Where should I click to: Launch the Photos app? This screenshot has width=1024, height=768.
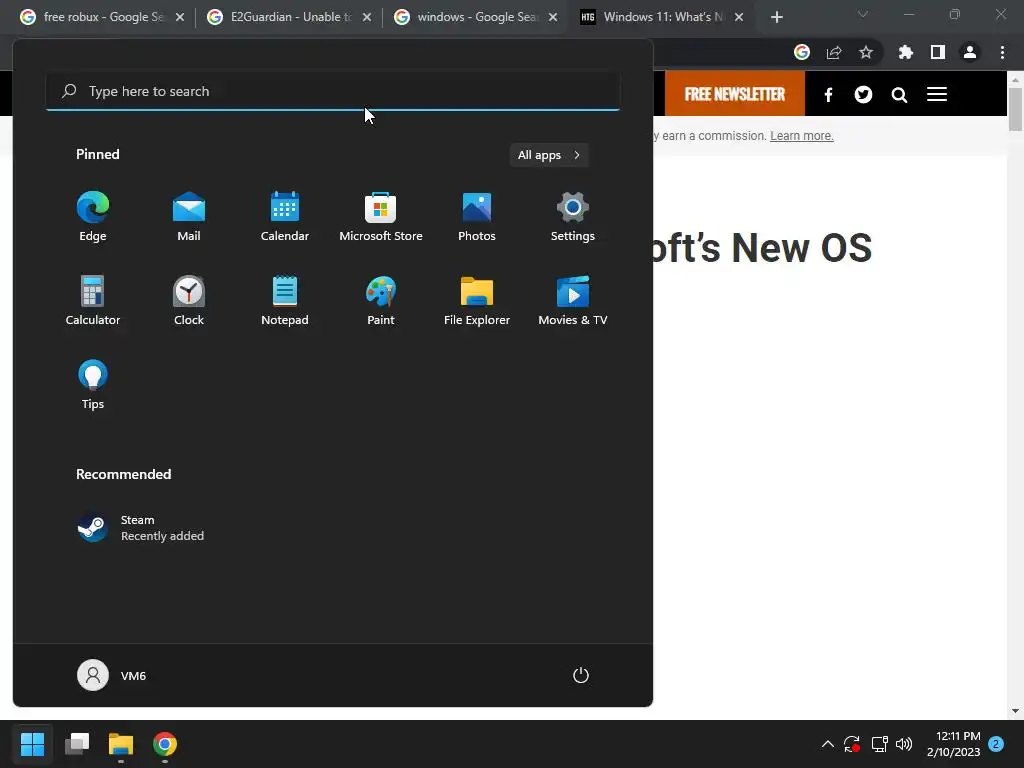[x=477, y=217]
